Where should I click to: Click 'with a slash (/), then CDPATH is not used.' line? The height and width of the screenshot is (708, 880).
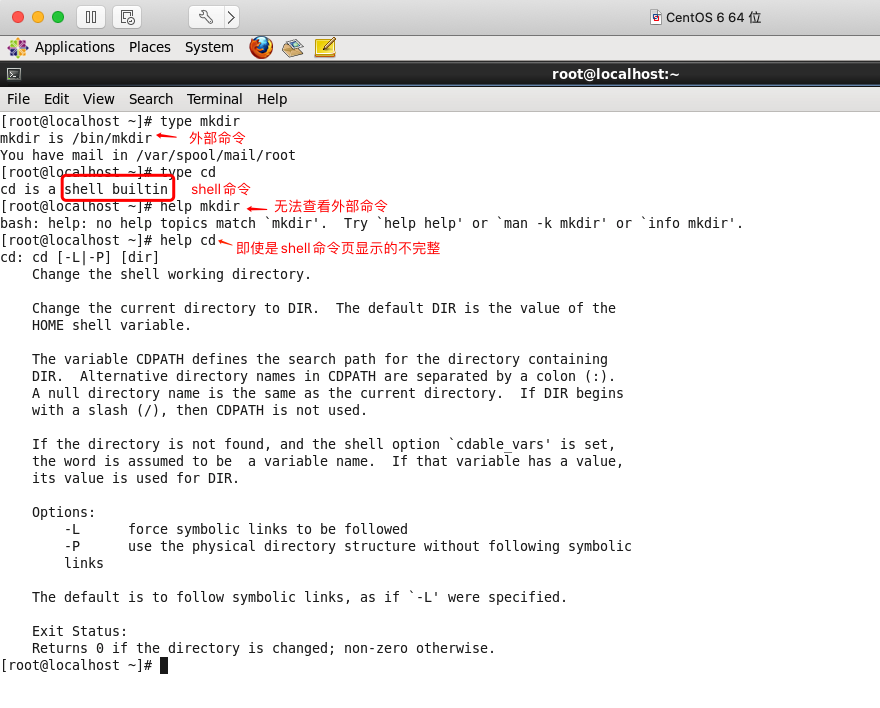199,411
